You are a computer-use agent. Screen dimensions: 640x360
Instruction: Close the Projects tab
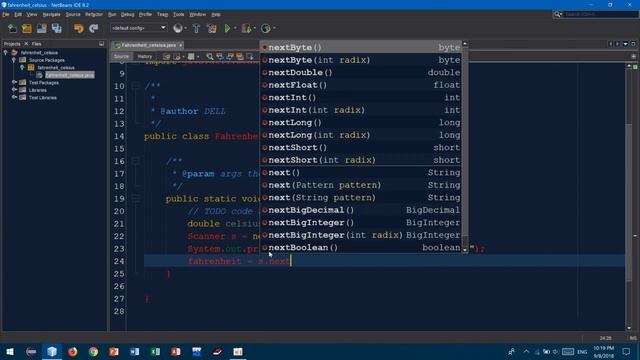pos(26,44)
